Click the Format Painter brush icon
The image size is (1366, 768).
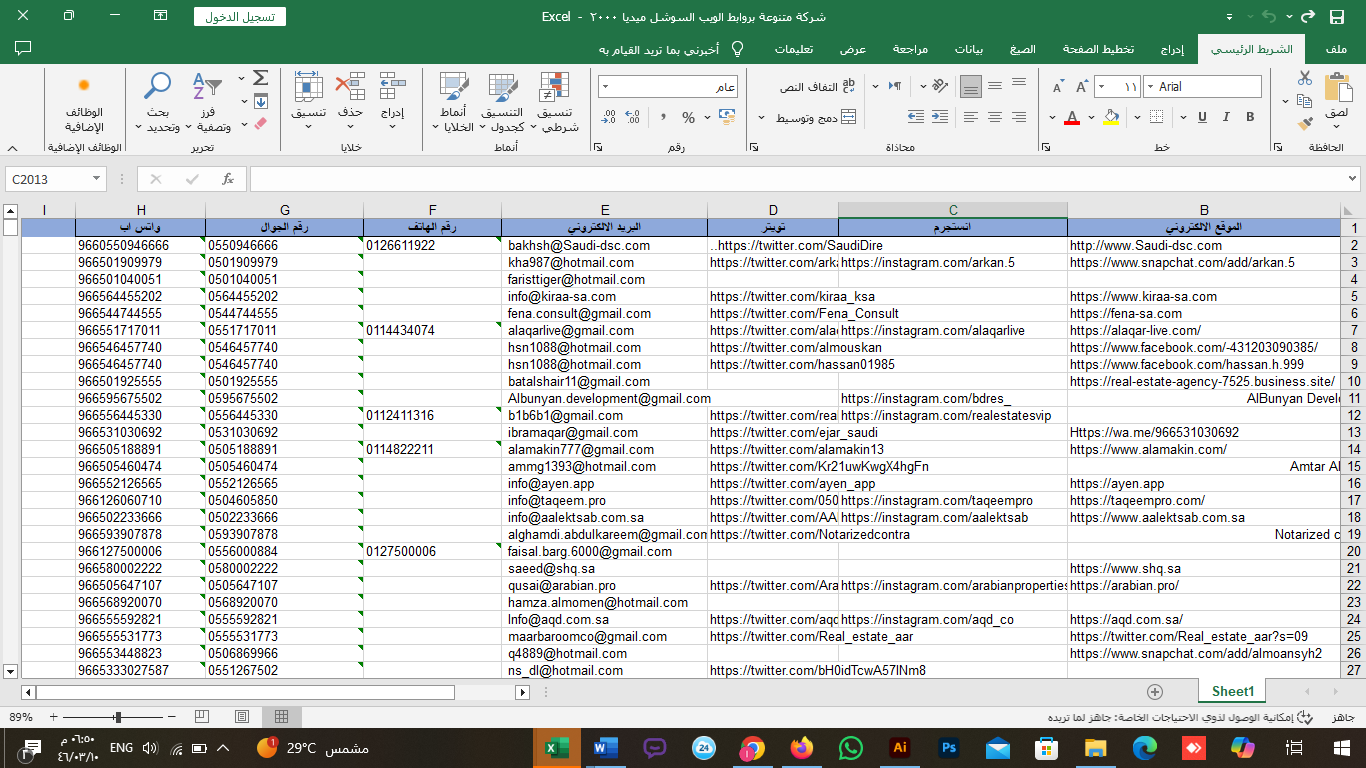coord(1305,124)
